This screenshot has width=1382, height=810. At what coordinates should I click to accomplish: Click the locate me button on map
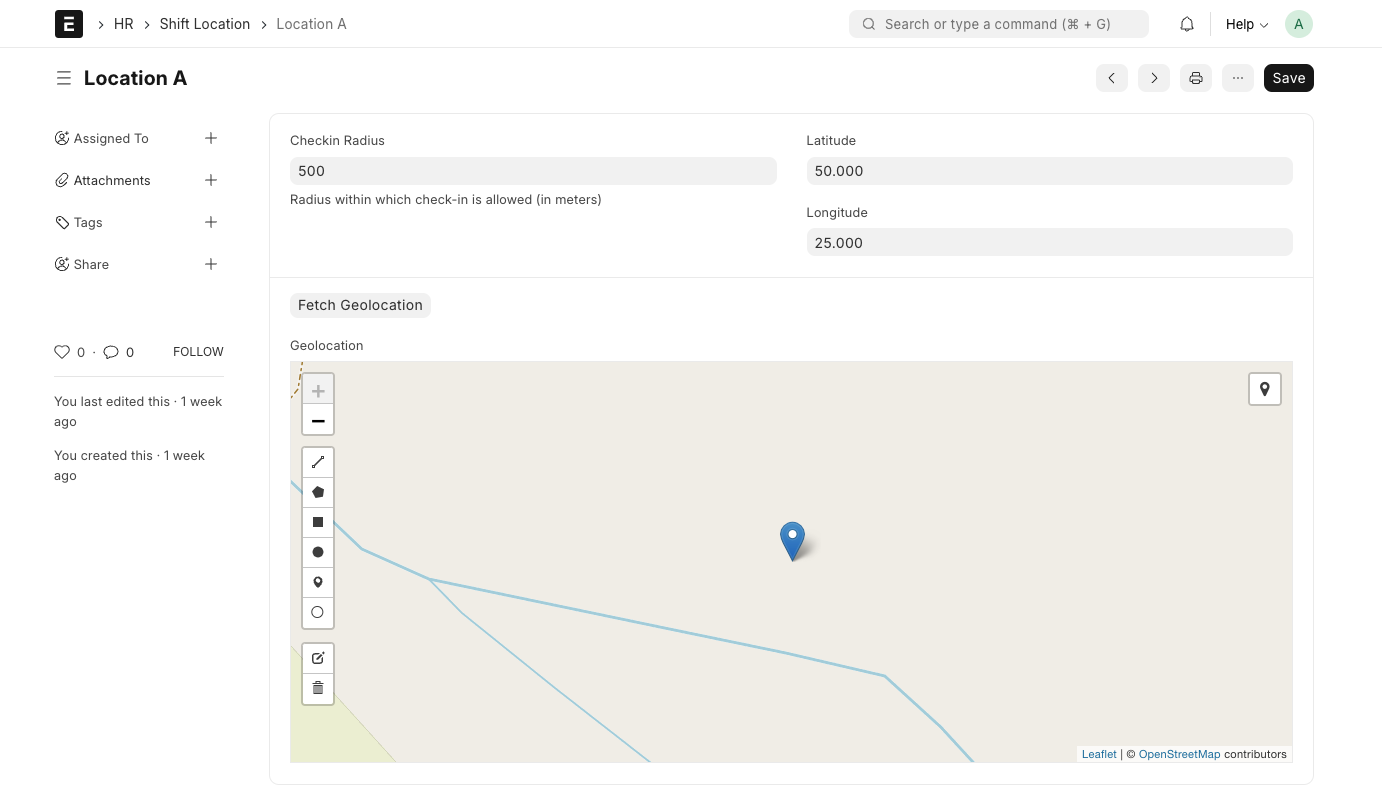click(1265, 389)
